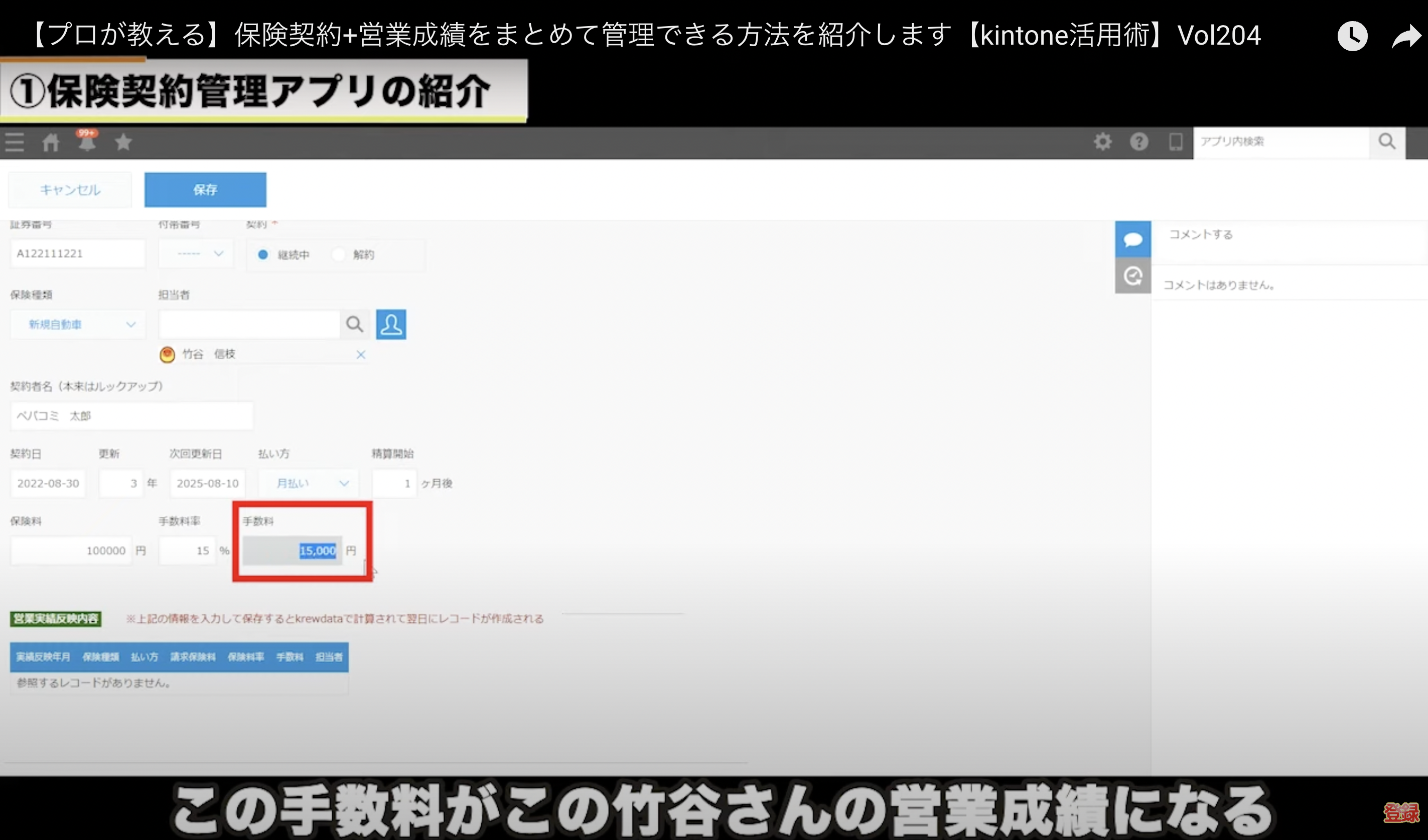
Task: Open notifications bell with 99+ badge
Action: (x=87, y=142)
